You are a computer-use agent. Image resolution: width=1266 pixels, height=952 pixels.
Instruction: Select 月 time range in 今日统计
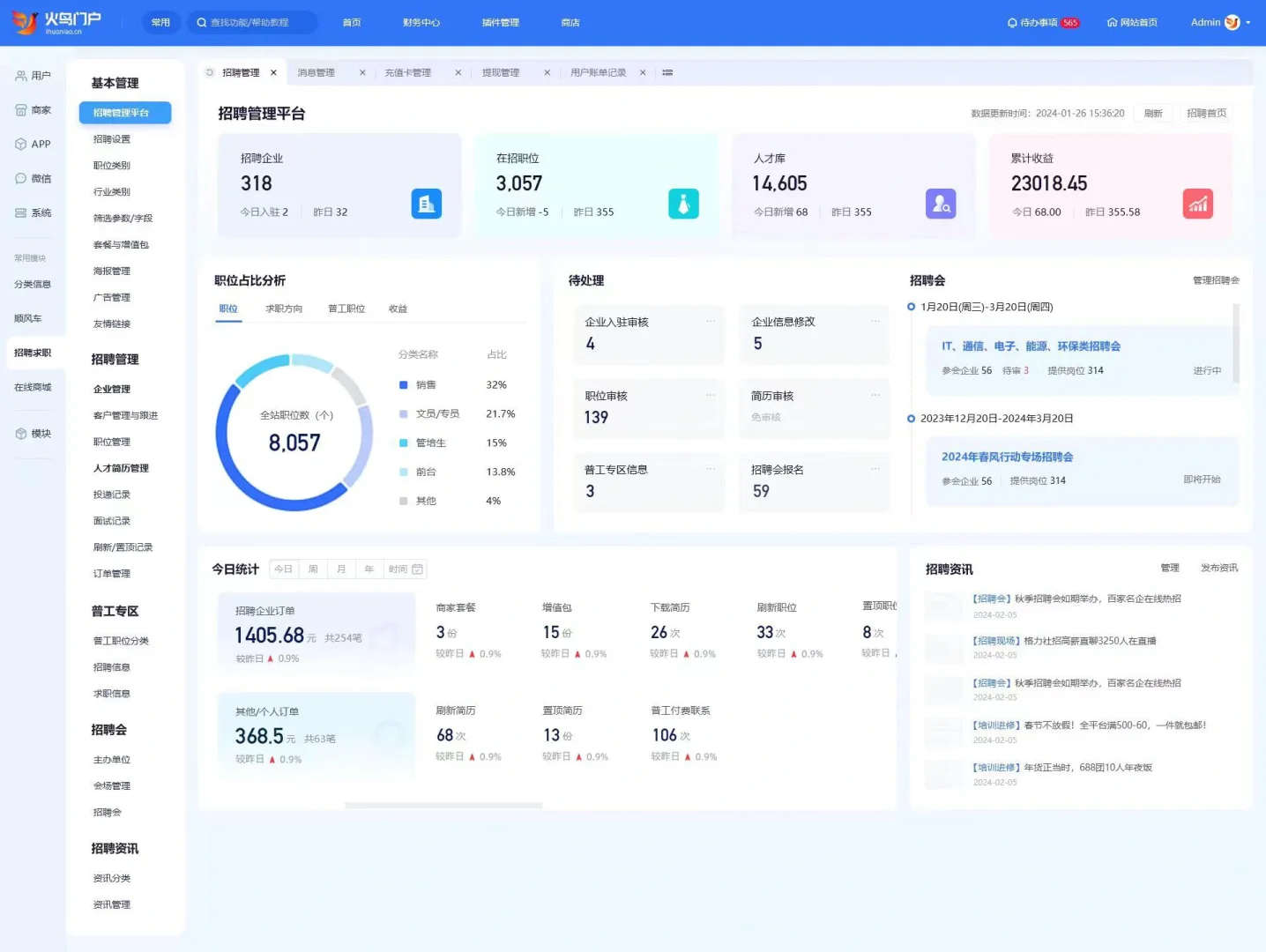341,569
